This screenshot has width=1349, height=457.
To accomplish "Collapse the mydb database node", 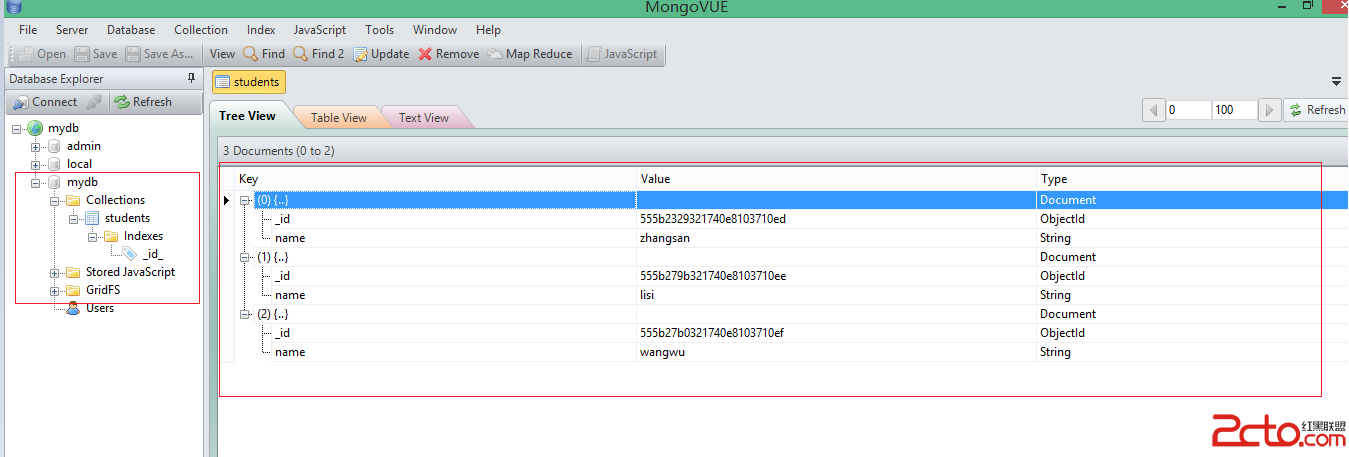I will pyautogui.click(x=36, y=182).
